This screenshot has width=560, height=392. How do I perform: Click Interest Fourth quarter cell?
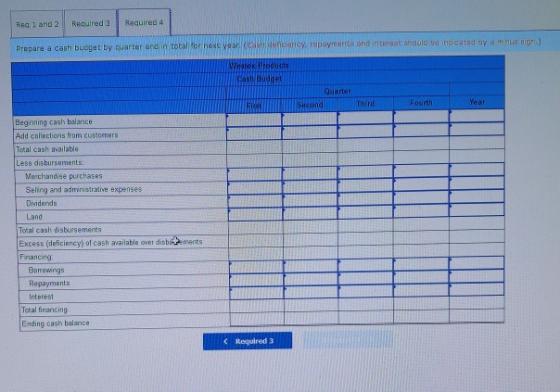[421, 291]
